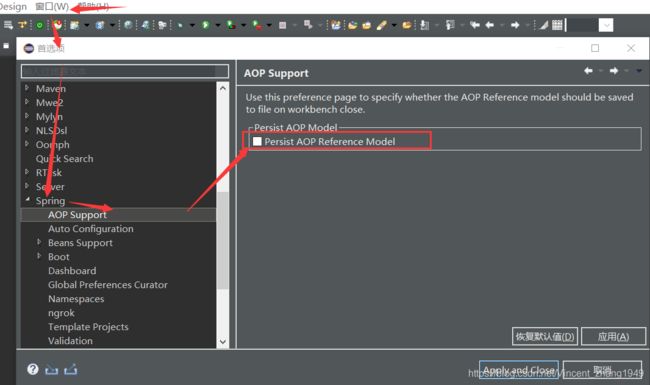Viewport: 650px width, 385px height.
Task: Select Dashboard under Spring
Action: [72, 271]
